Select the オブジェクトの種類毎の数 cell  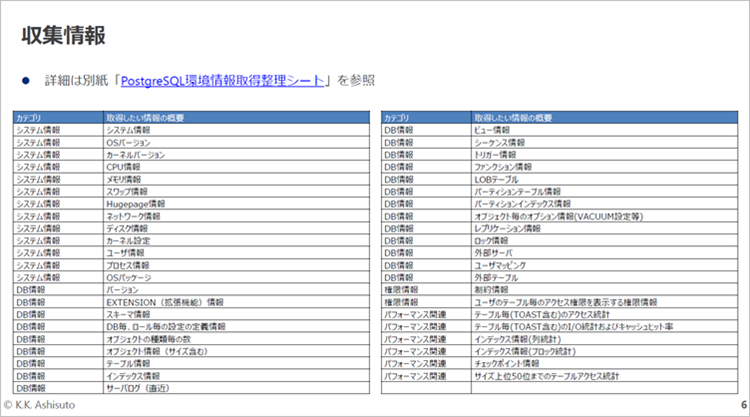(236, 339)
